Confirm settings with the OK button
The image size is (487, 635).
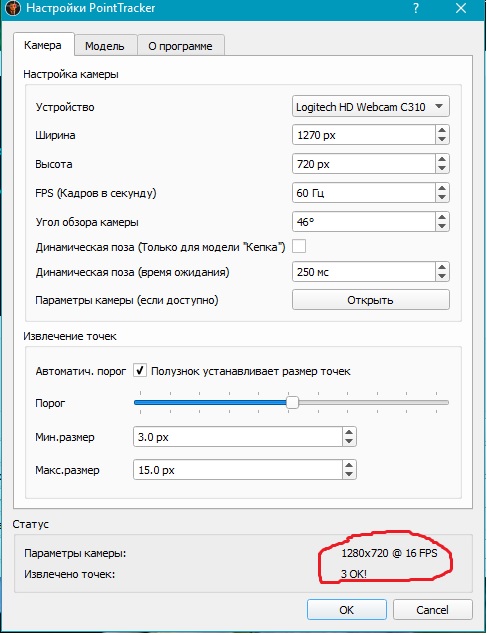click(x=347, y=609)
